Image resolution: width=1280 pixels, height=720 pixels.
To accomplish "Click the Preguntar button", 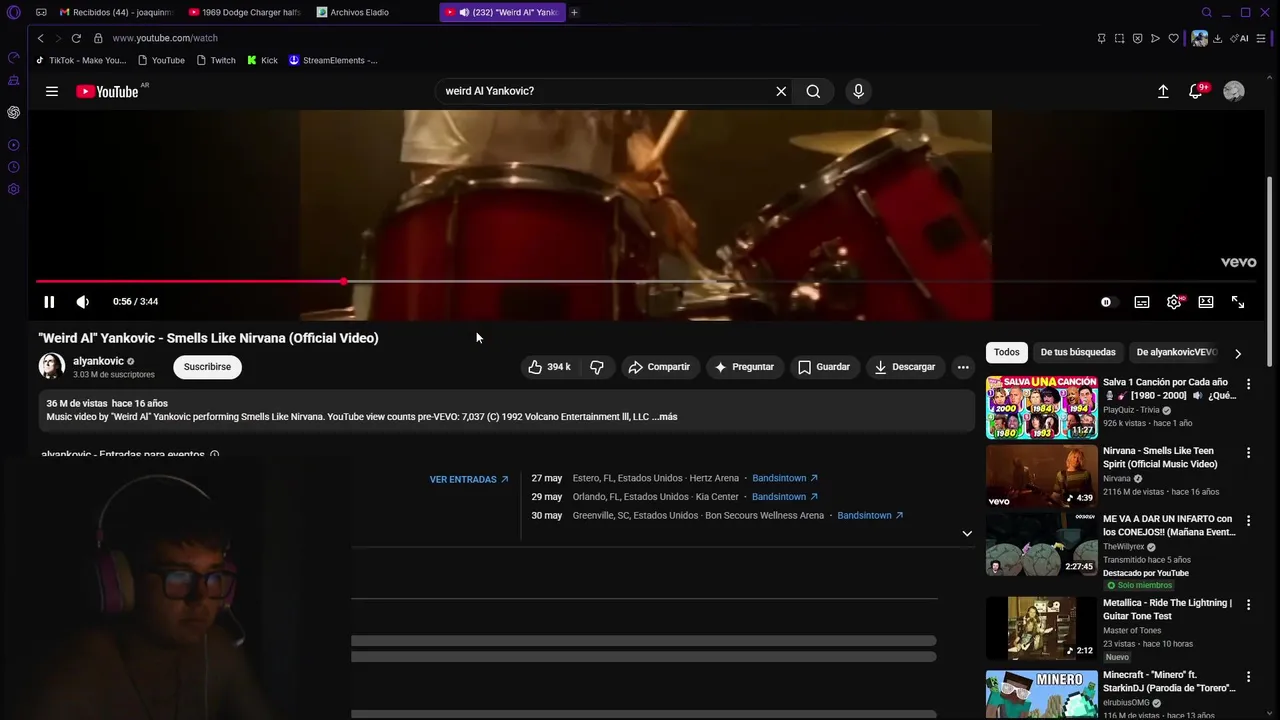I will 743,367.
